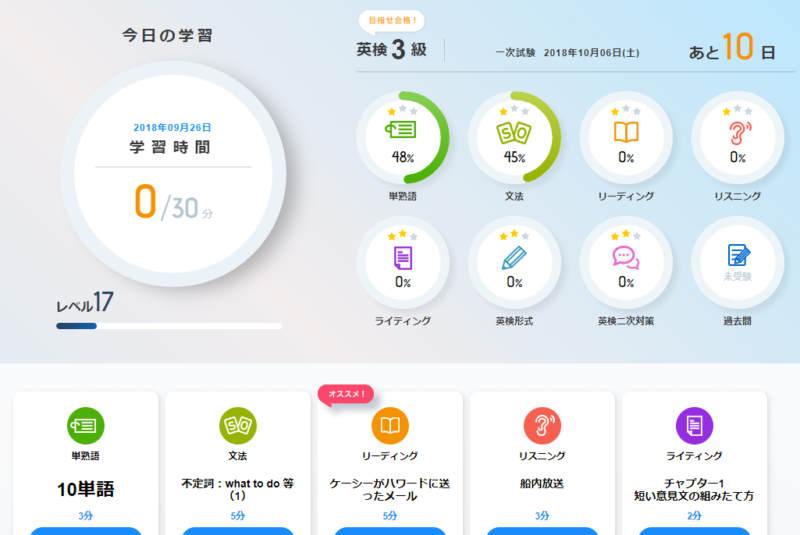Viewport: 800px width, 535px height.
Task: Click the olive 文法 card icon
Action: (238, 425)
